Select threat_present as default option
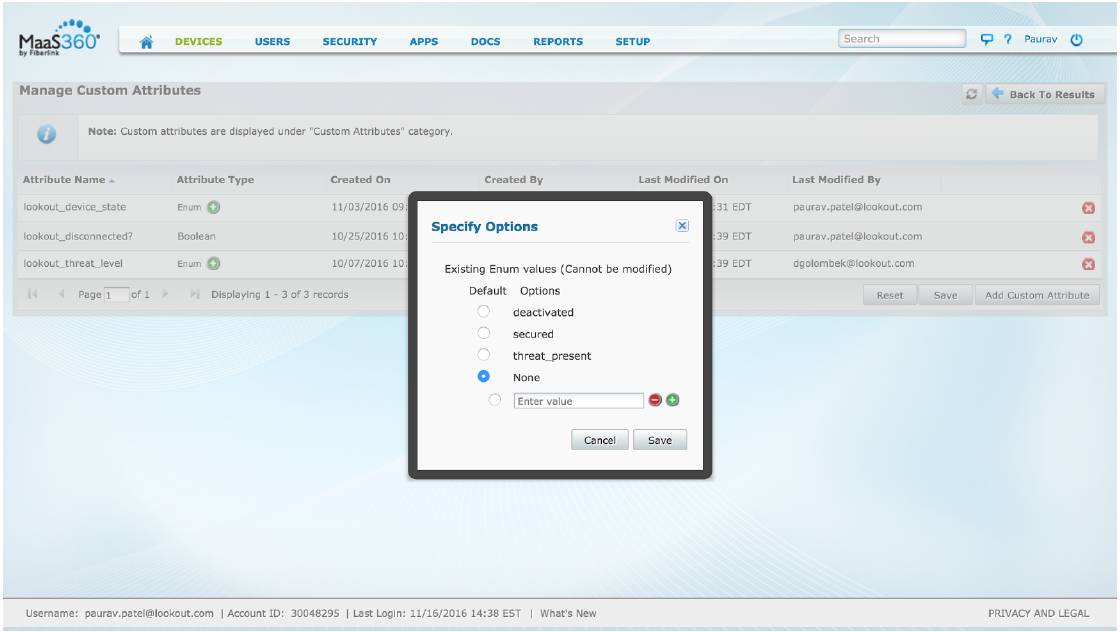1120x632 pixels. point(484,354)
